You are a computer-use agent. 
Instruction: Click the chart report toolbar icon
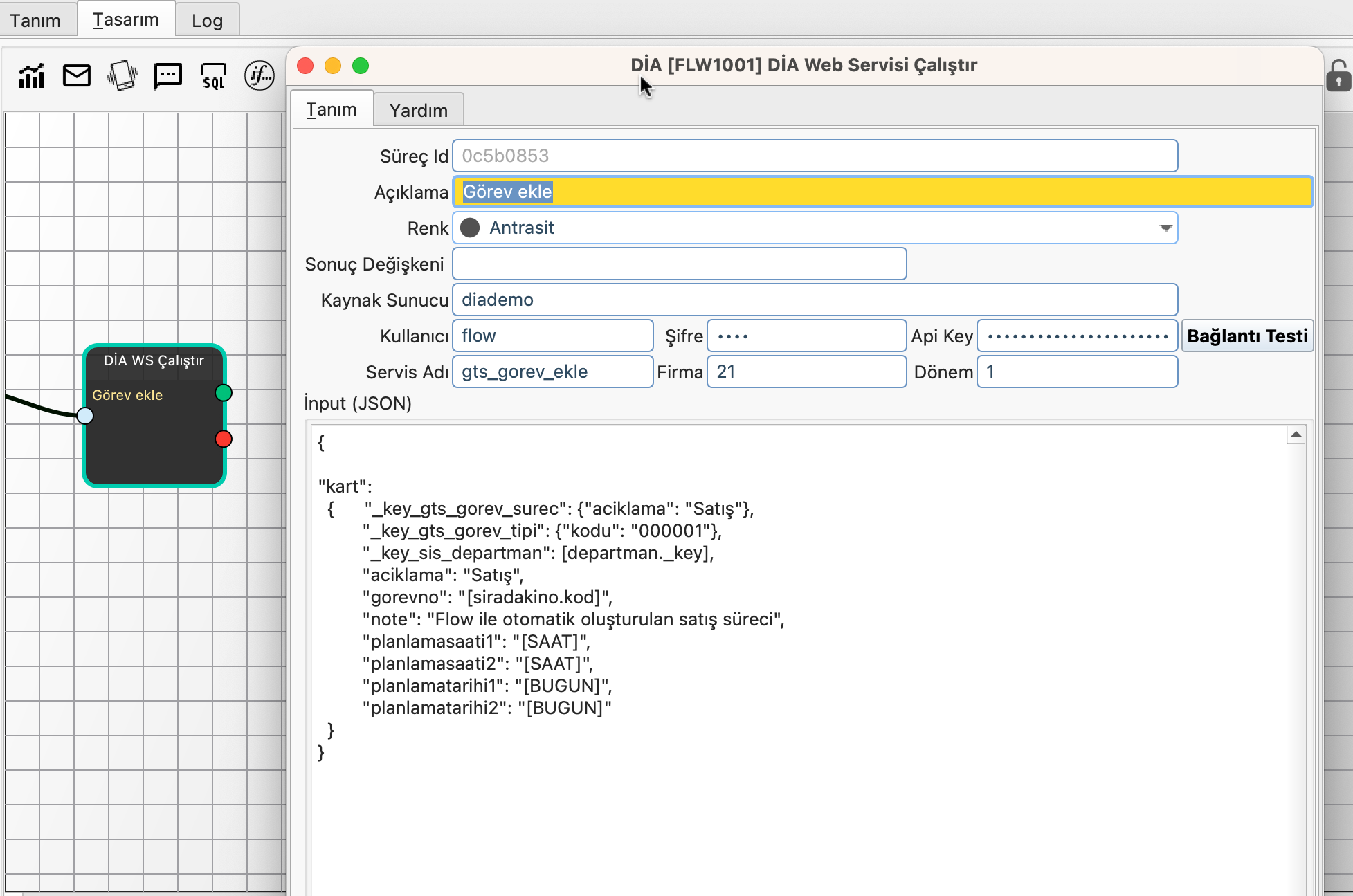[31, 76]
